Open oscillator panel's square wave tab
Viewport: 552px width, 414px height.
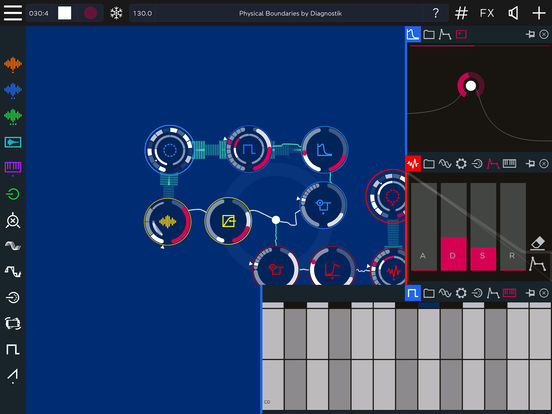pyautogui.click(x=413, y=293)
